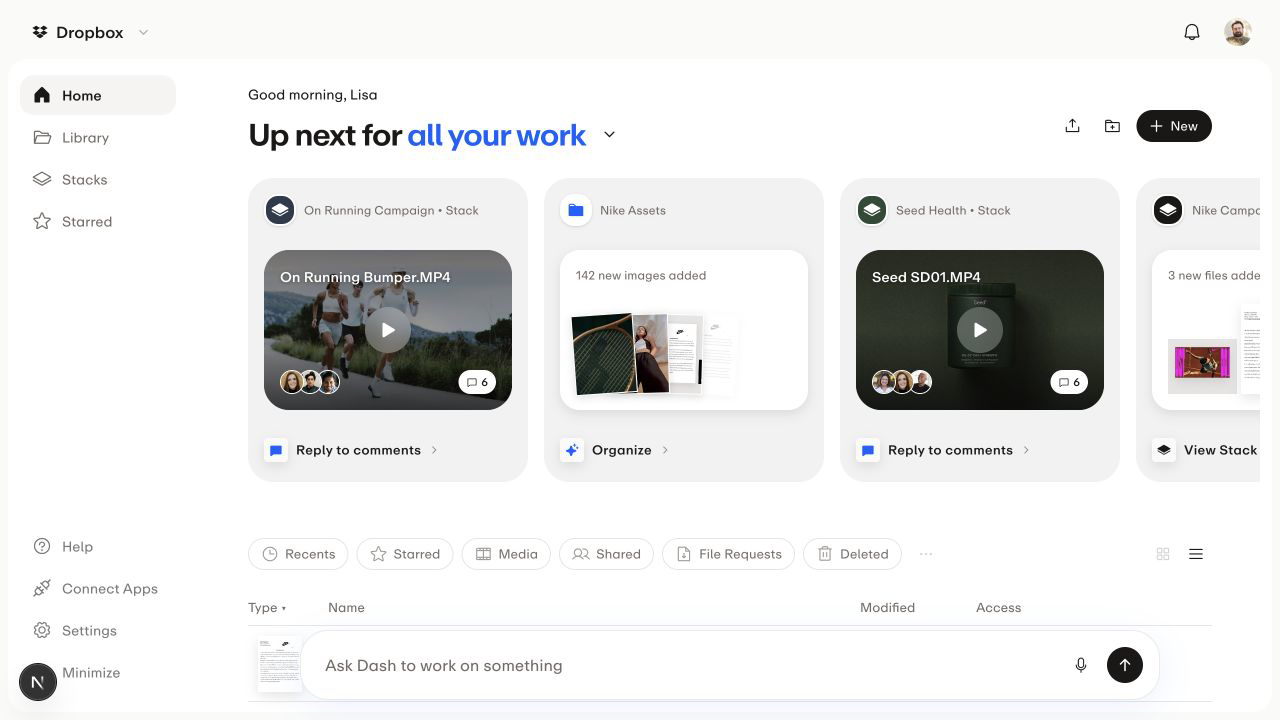Play the Seed SD01.MP4 video
Screen dimensions: 1280x720
coord(980,330)
